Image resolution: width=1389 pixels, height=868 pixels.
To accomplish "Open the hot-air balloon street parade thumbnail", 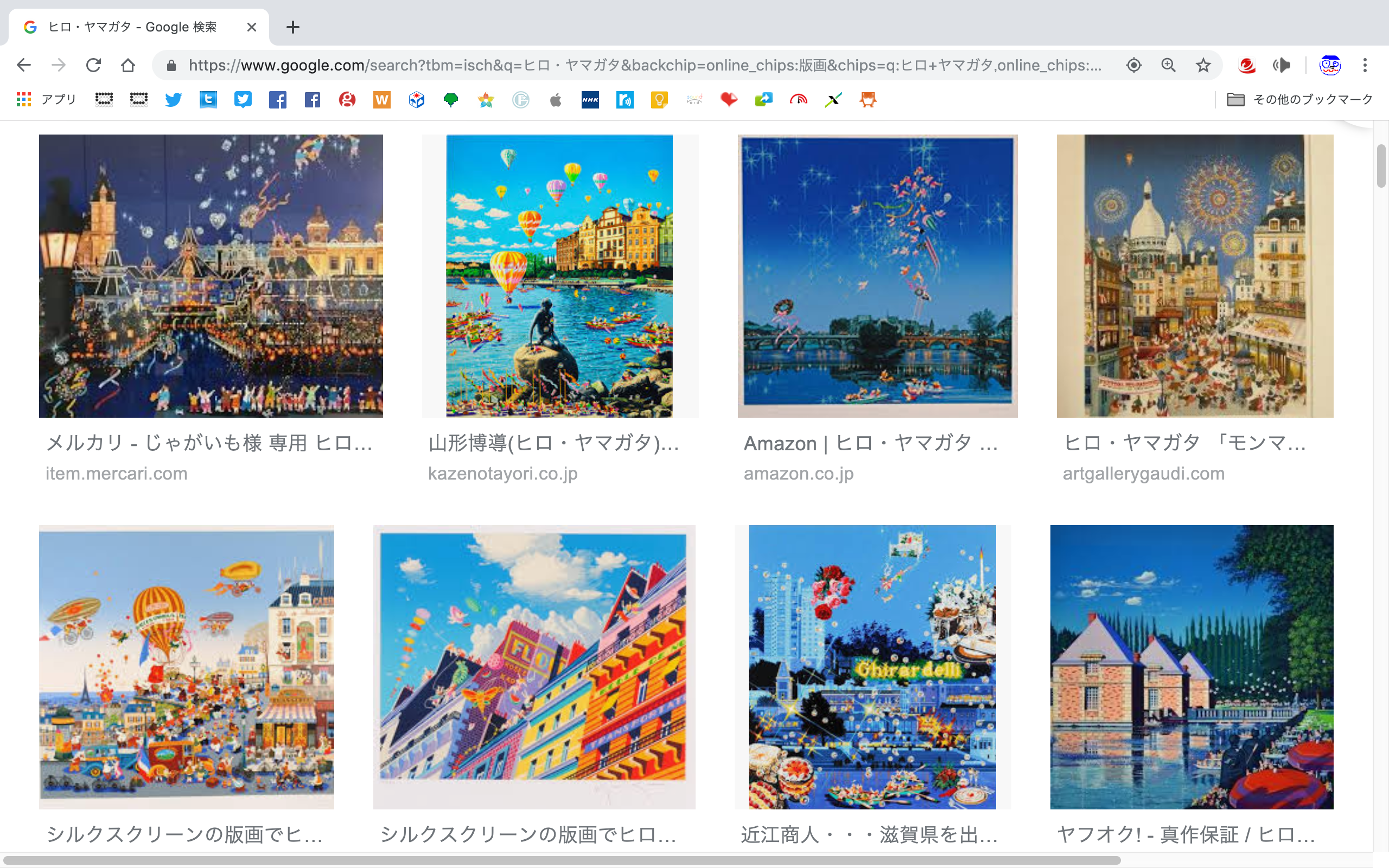I will coord(187,667).
